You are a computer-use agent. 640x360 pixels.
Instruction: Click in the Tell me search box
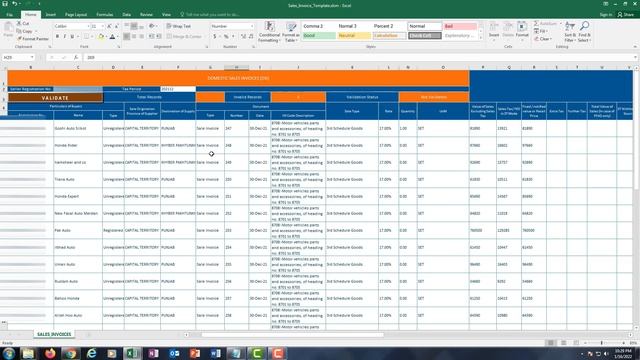pos(212,15)
